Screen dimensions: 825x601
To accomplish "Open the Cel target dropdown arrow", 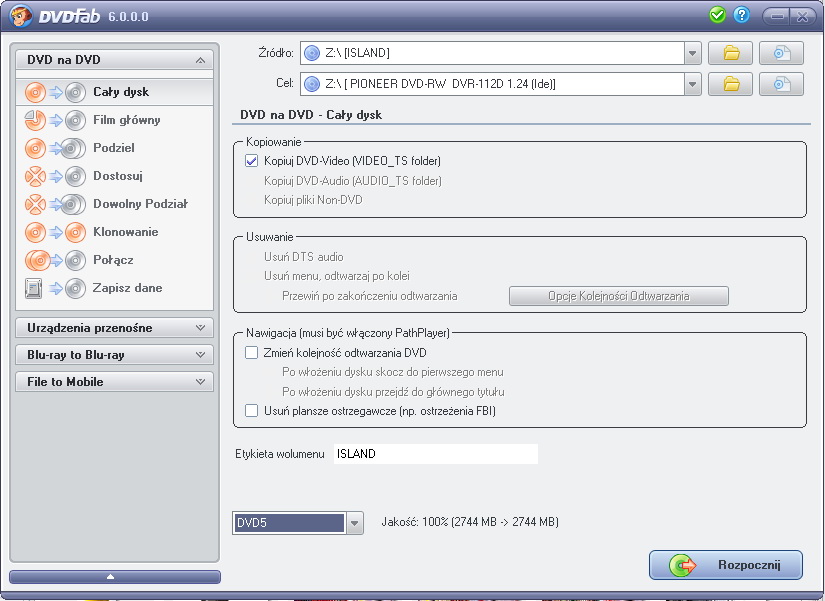I will (692, 84).
